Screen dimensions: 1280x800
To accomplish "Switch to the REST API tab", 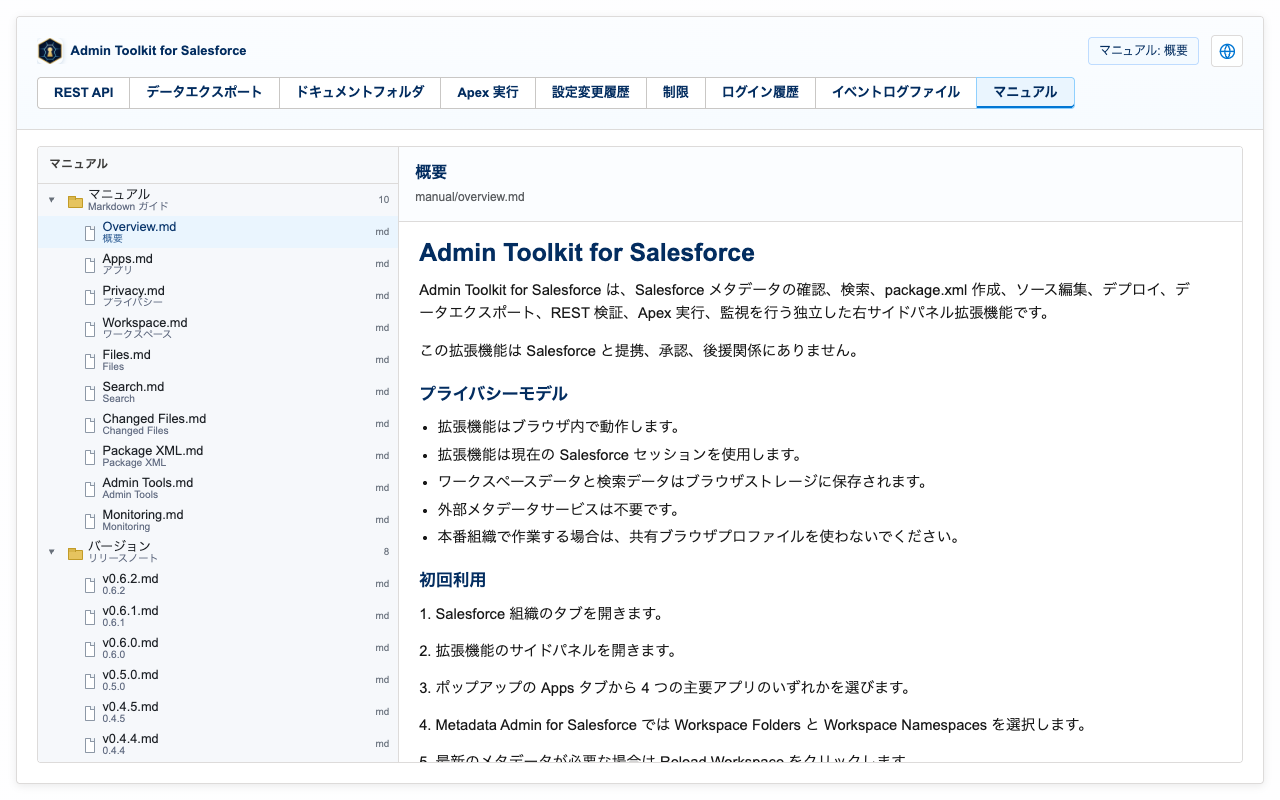I will (84, 92).
